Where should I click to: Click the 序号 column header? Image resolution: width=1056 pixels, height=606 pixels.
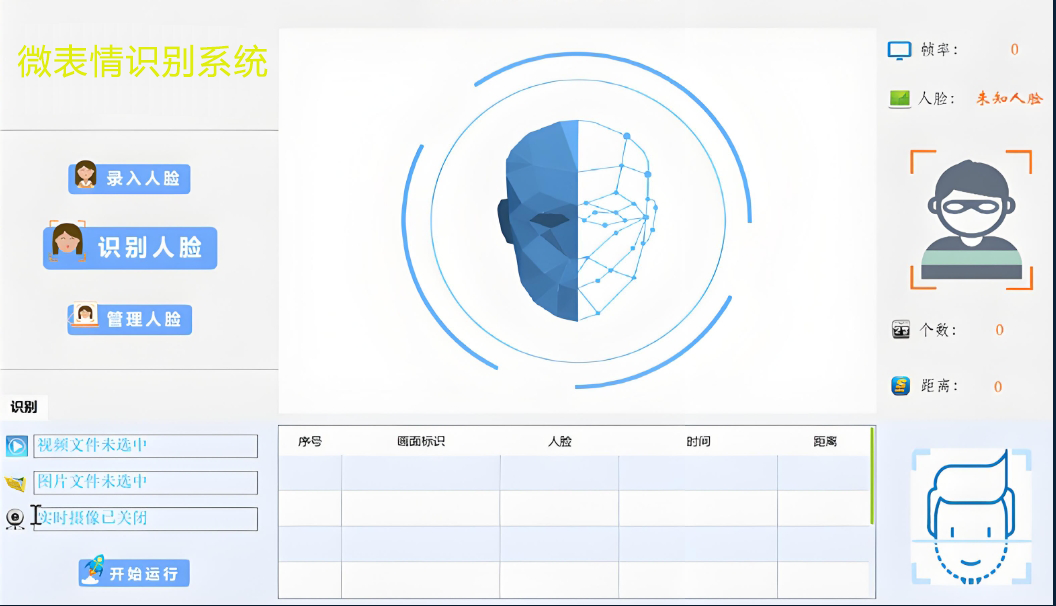pos(310,441)
